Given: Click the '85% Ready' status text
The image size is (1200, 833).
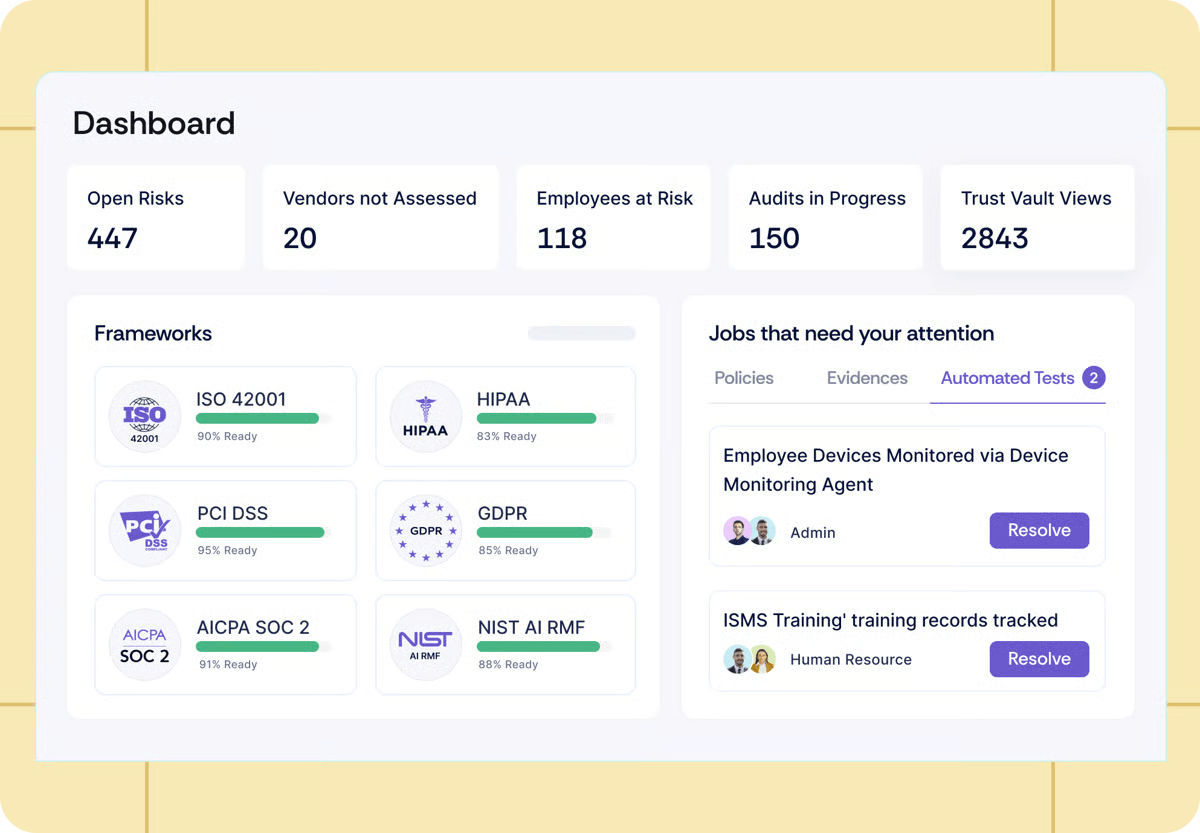Looking at the screenshot, I should (x=508, y=550).
